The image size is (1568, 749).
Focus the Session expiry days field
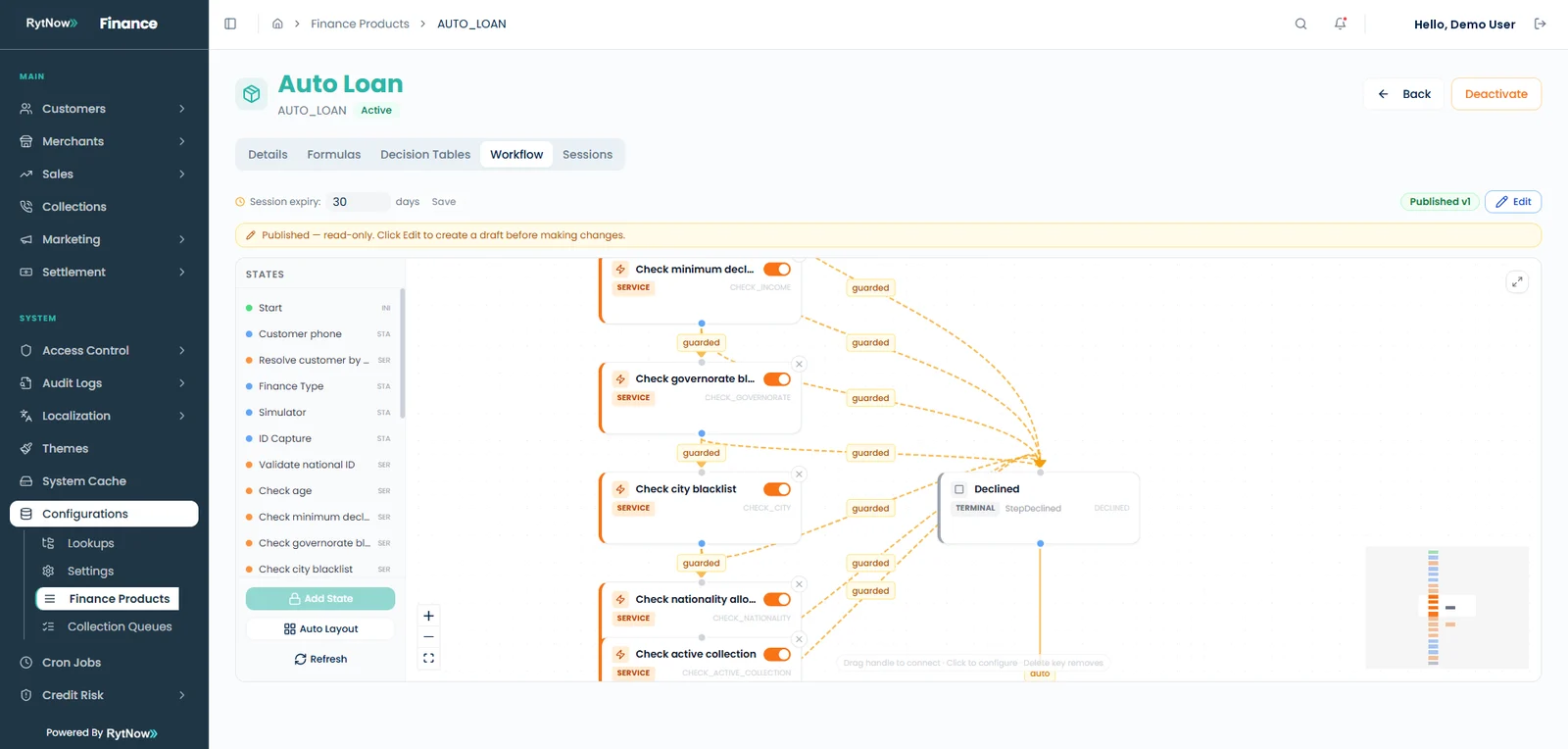tap(358, 202)
